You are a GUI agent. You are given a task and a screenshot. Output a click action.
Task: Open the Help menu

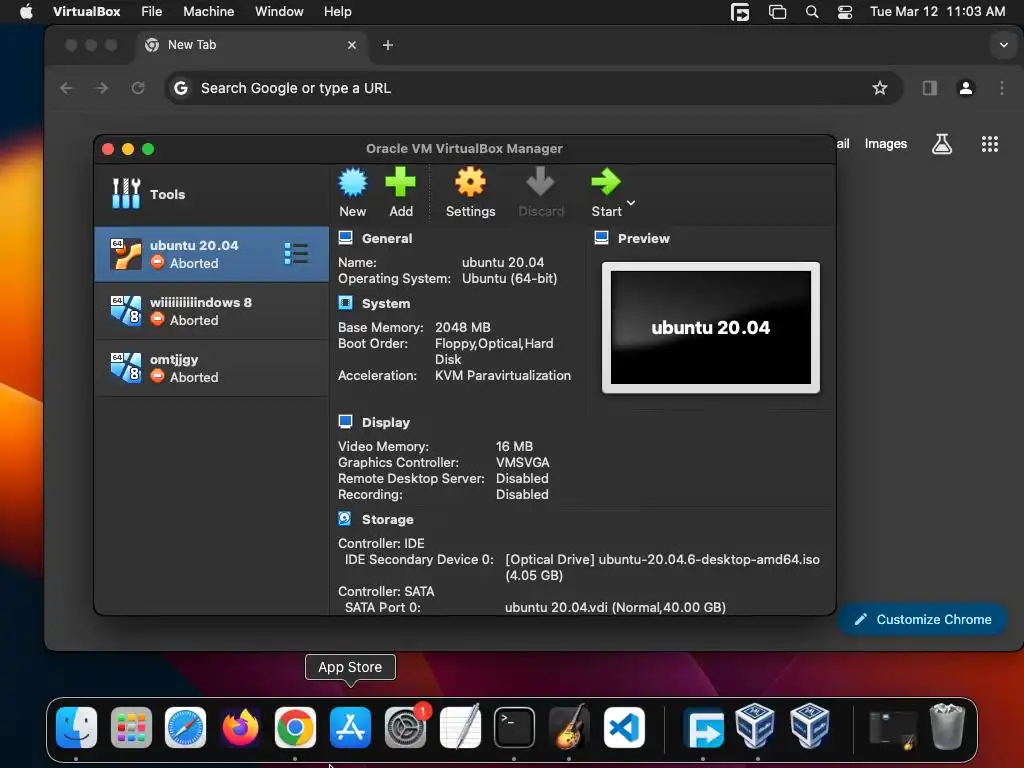pyautogui.click(x=338, y=12)
